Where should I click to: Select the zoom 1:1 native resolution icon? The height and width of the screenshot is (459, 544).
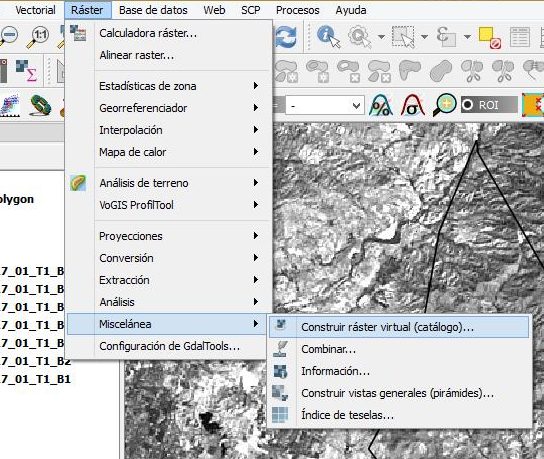coord(38,37)
